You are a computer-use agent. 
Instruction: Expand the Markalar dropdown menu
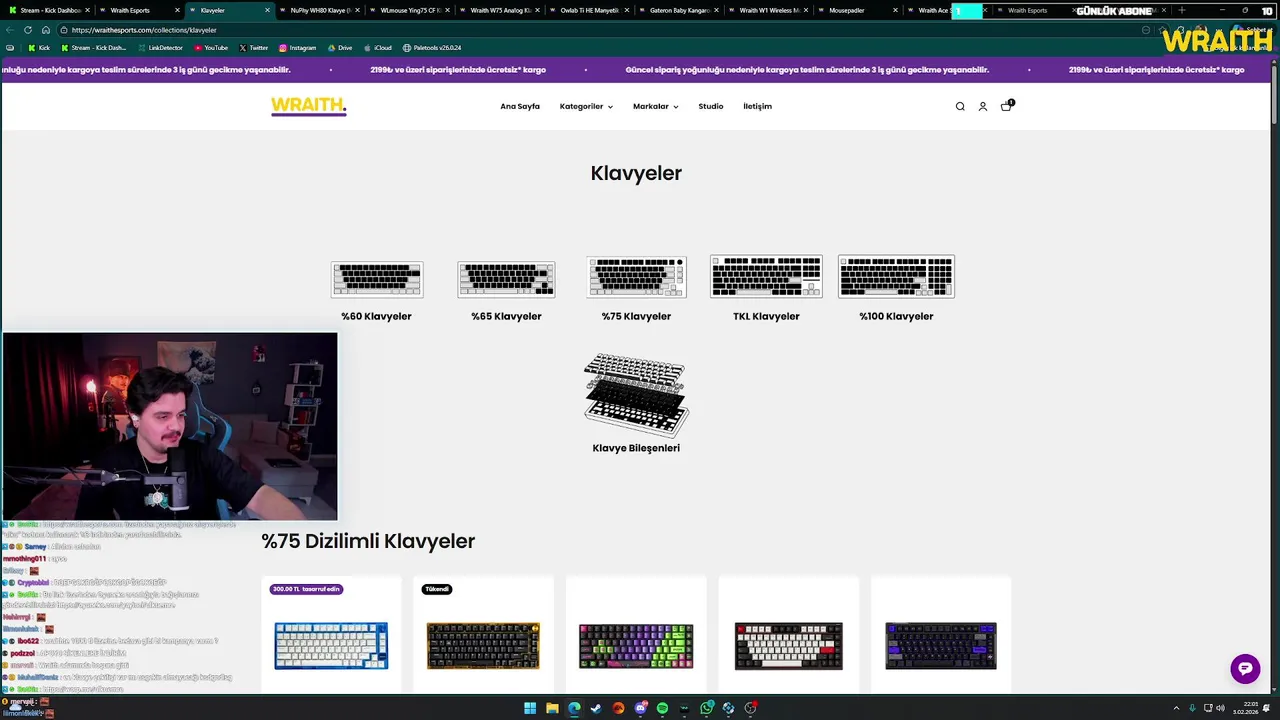[655, 106]
